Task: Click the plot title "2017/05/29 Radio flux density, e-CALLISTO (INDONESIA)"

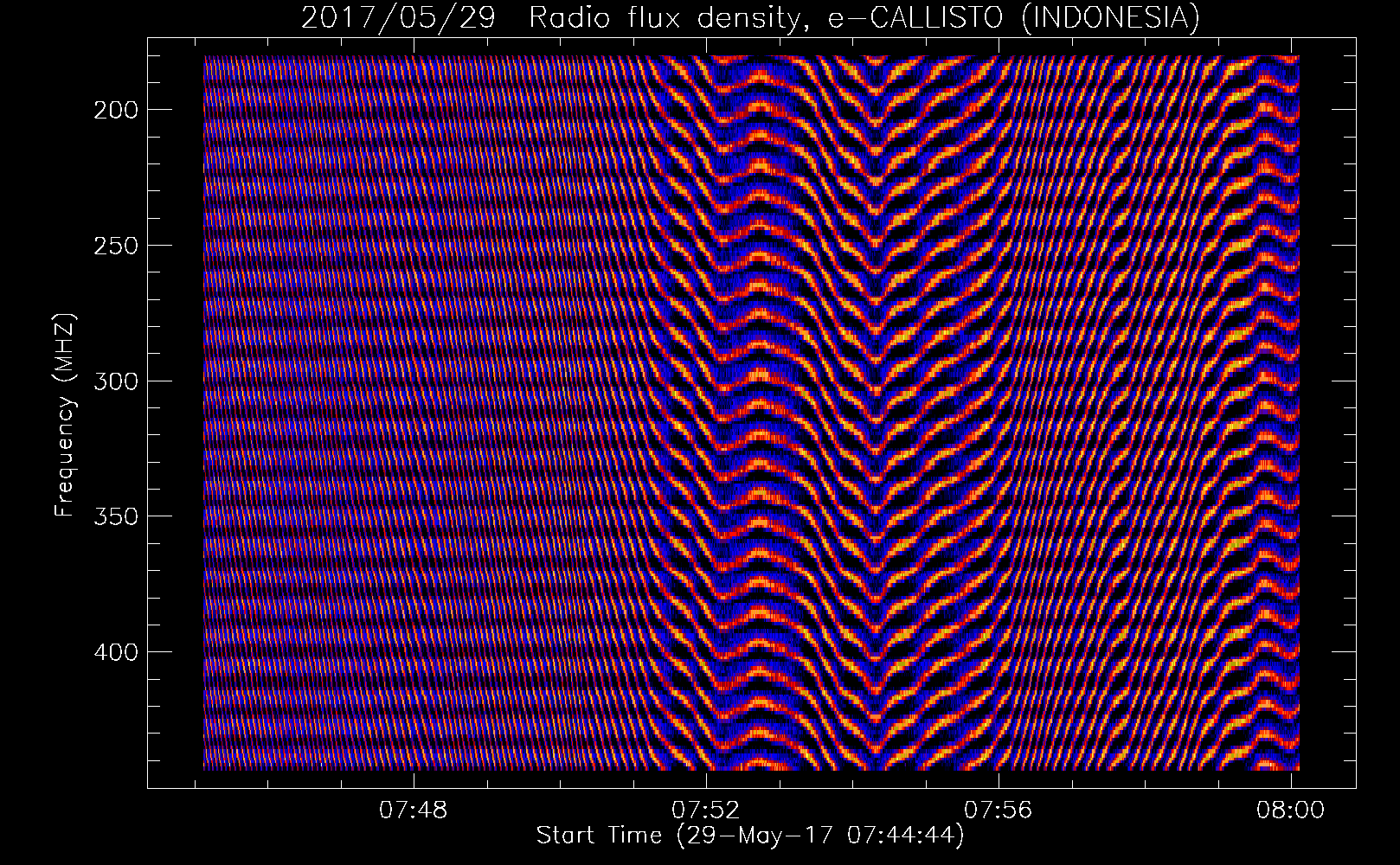Action: tap(750, 18)
